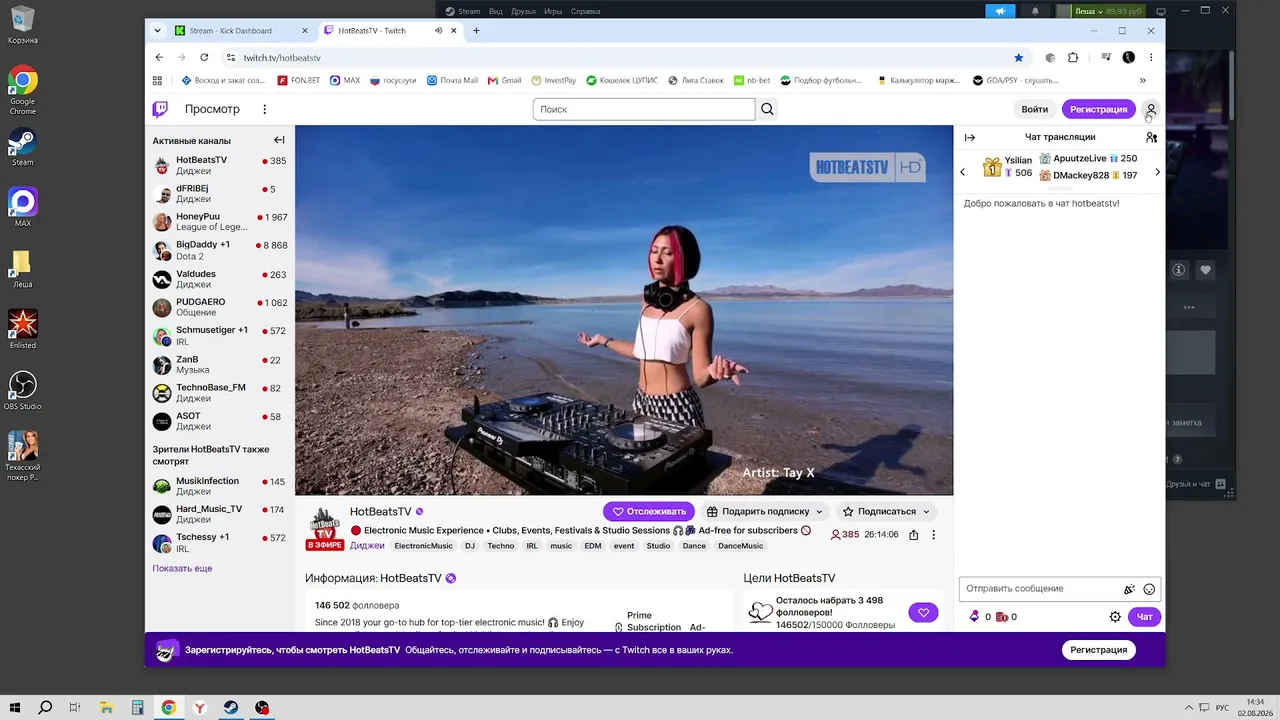Open Twitch more options menu next to Просмотр
The height and width of the screenshot is (720, 1280).
265,109
